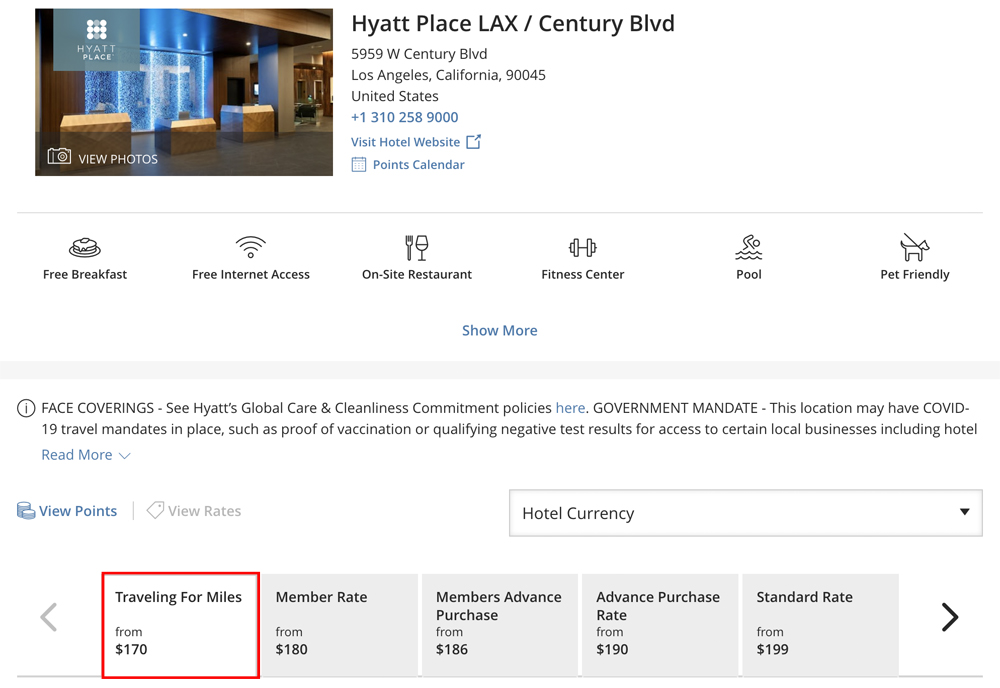Screen dimensions: 1000x688
Task: Call hotel phone number +1 310 258 9000
Action: [x=404, y=117]
